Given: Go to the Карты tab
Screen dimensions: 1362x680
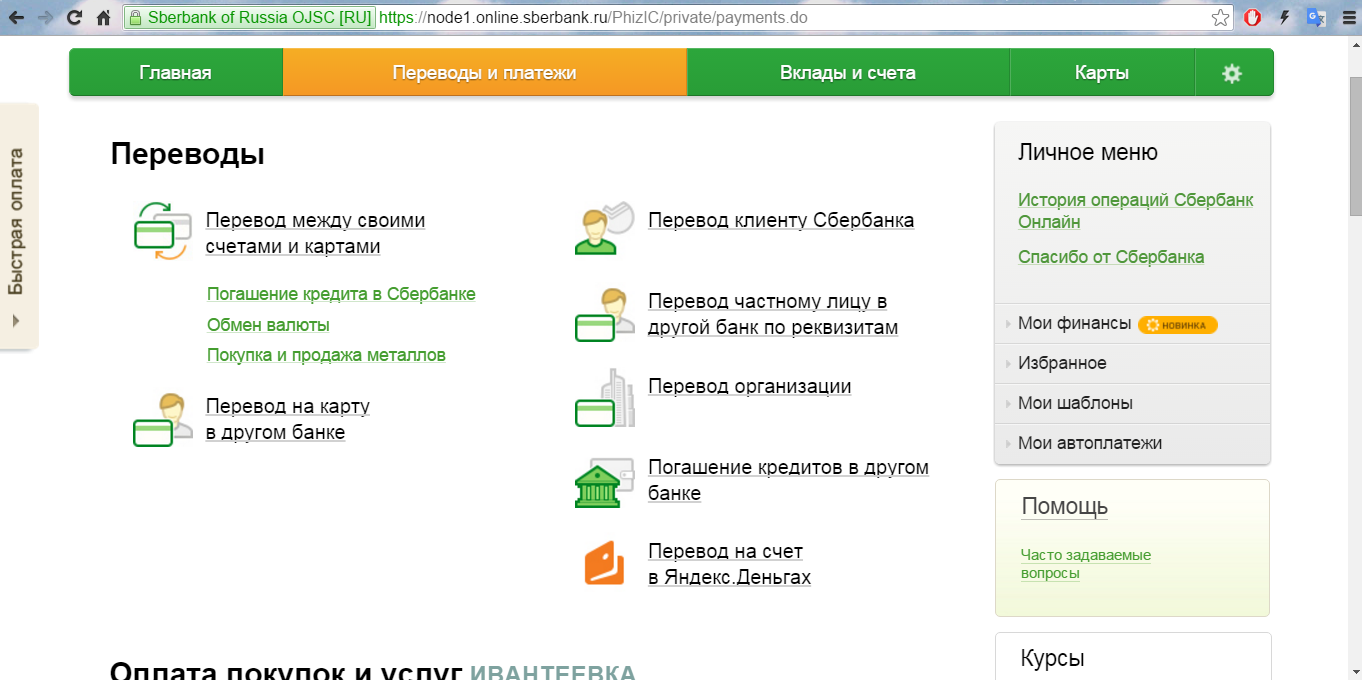Looking at the screenshot, I should 1102,73.
